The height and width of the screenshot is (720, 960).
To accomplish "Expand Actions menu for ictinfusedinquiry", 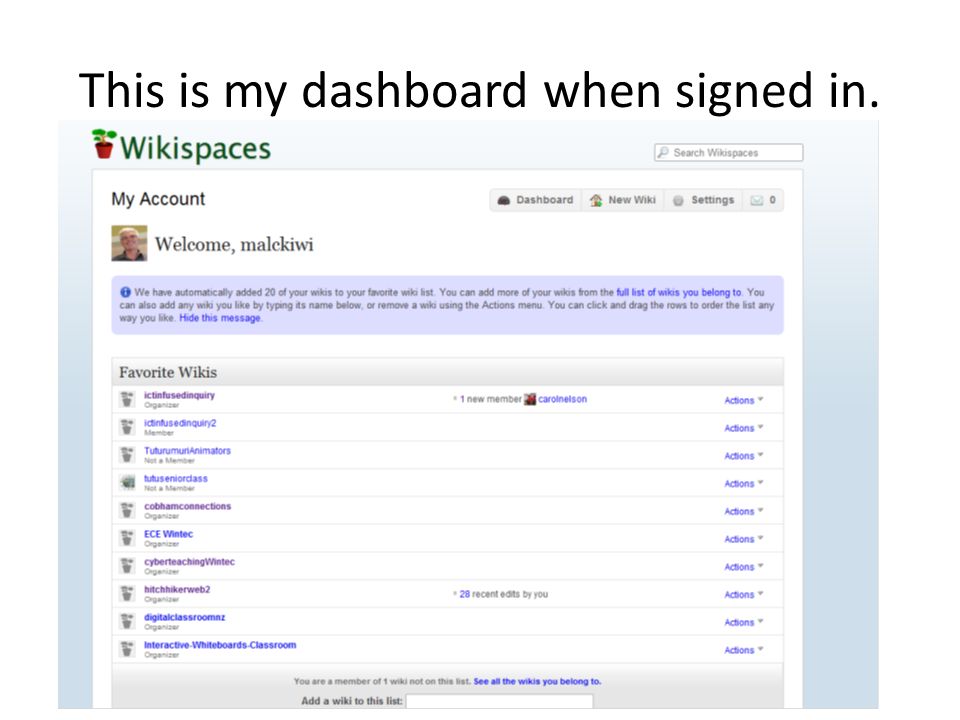I will [x=743, y=400].
